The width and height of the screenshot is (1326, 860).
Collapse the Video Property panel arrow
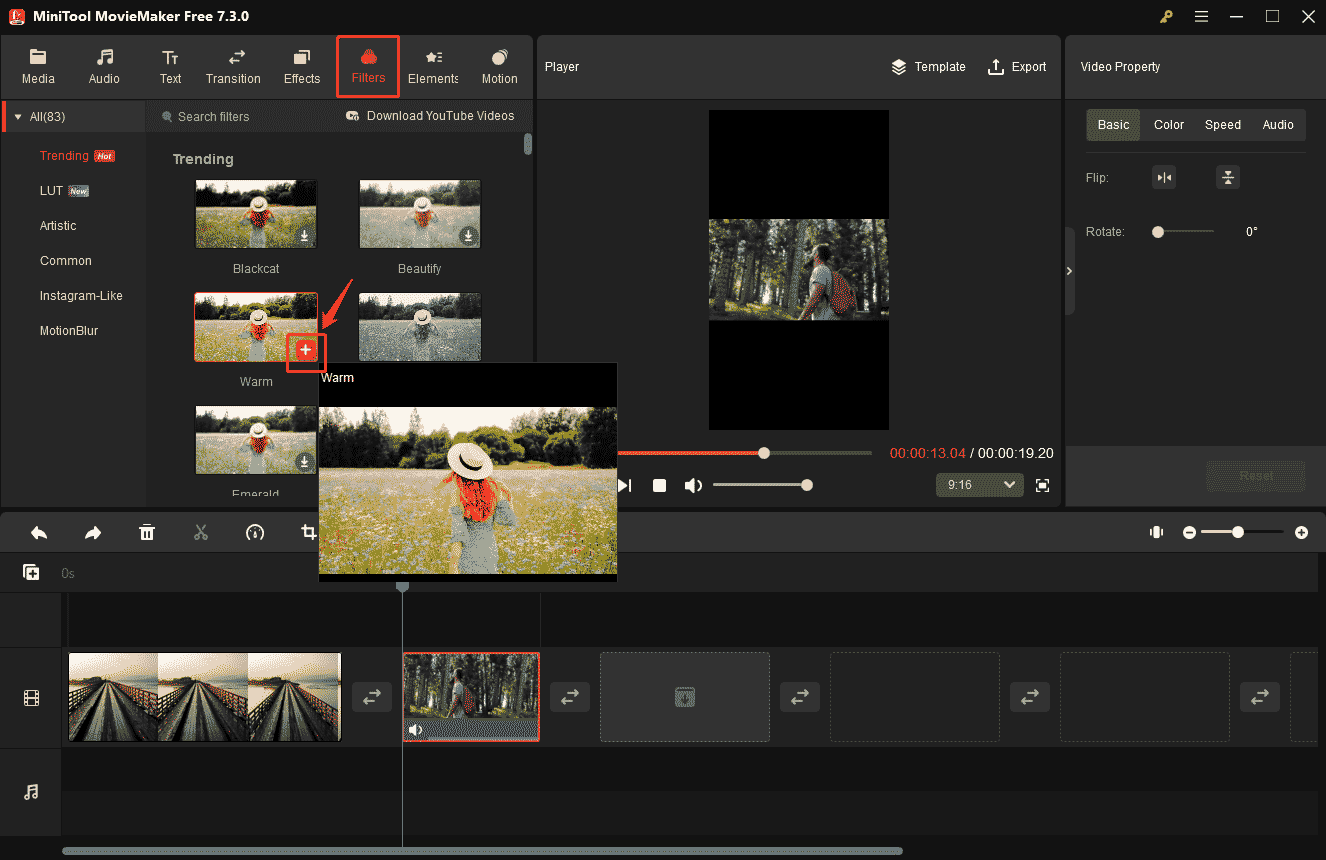click(1069, 271)
